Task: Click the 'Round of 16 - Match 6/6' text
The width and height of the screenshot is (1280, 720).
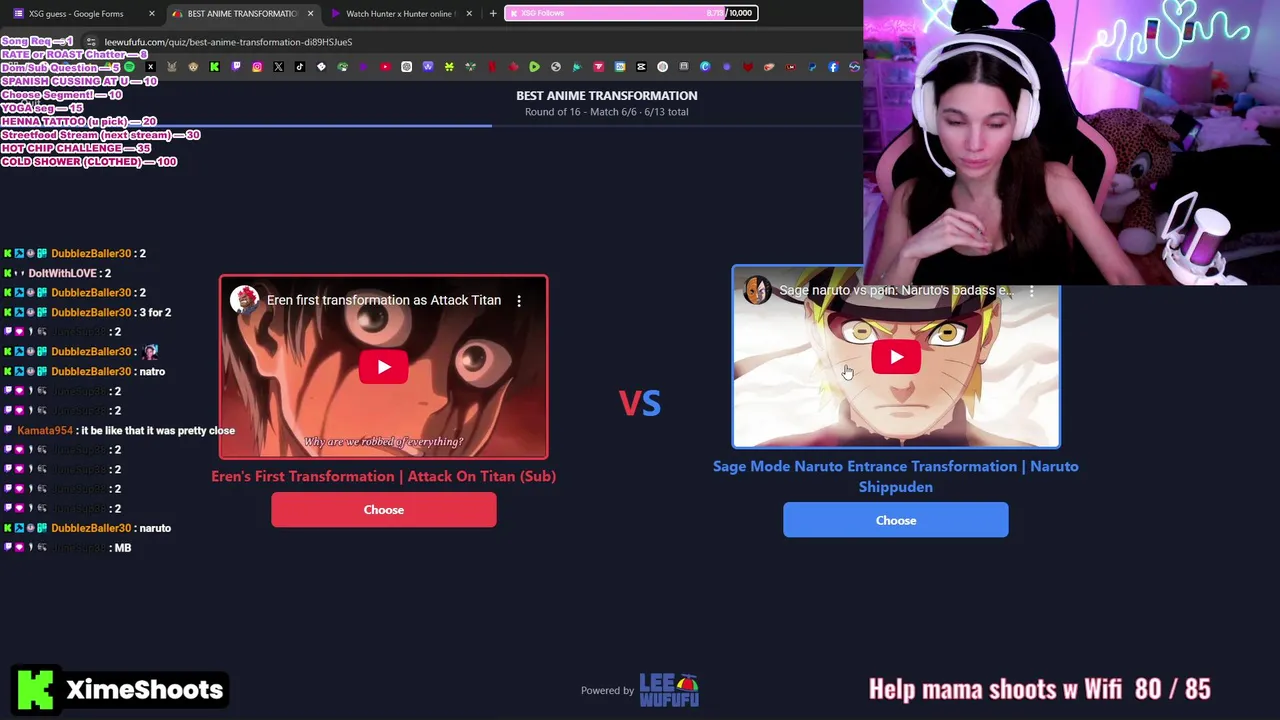Action: click(607, 112)
